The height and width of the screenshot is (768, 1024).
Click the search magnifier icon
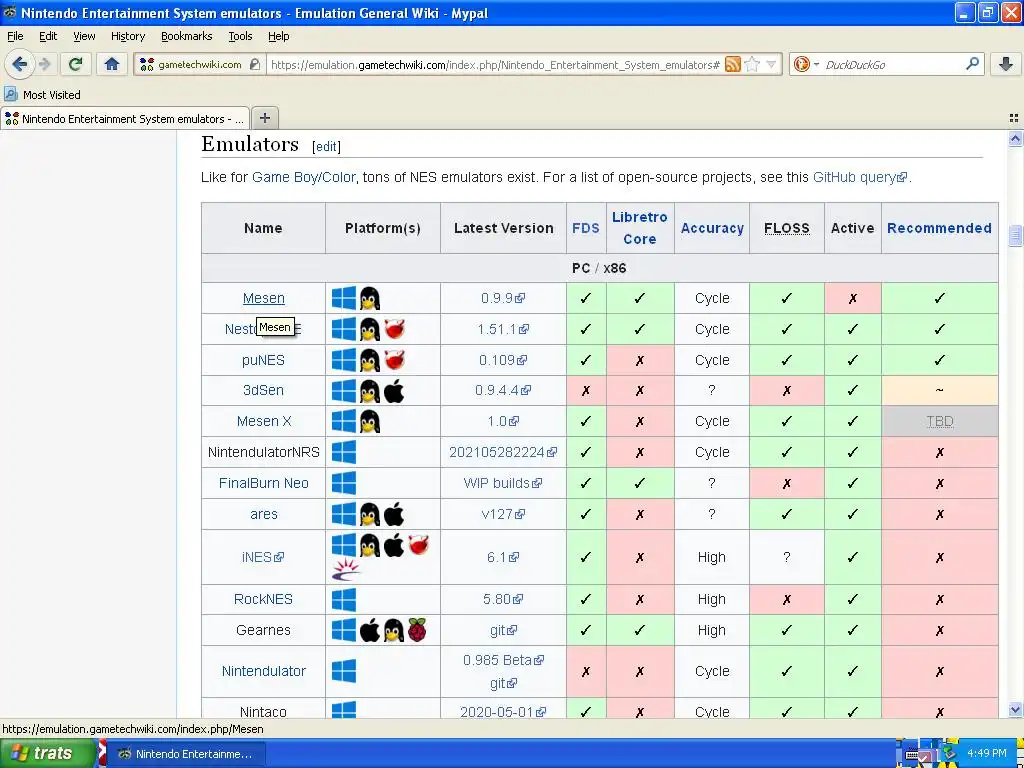pos(972,64)
